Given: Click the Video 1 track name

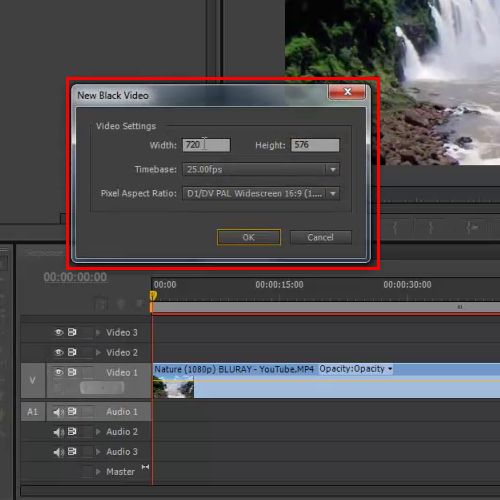Looking at the screenshot, I should tap(122, 372).
